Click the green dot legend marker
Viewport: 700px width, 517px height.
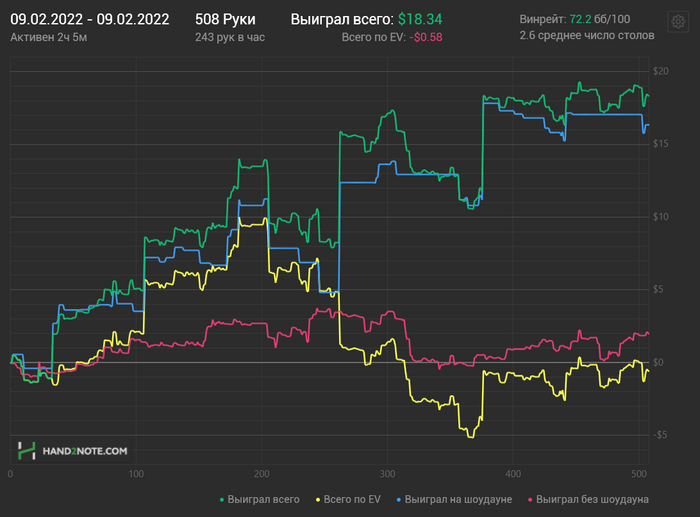pos(222,500)
